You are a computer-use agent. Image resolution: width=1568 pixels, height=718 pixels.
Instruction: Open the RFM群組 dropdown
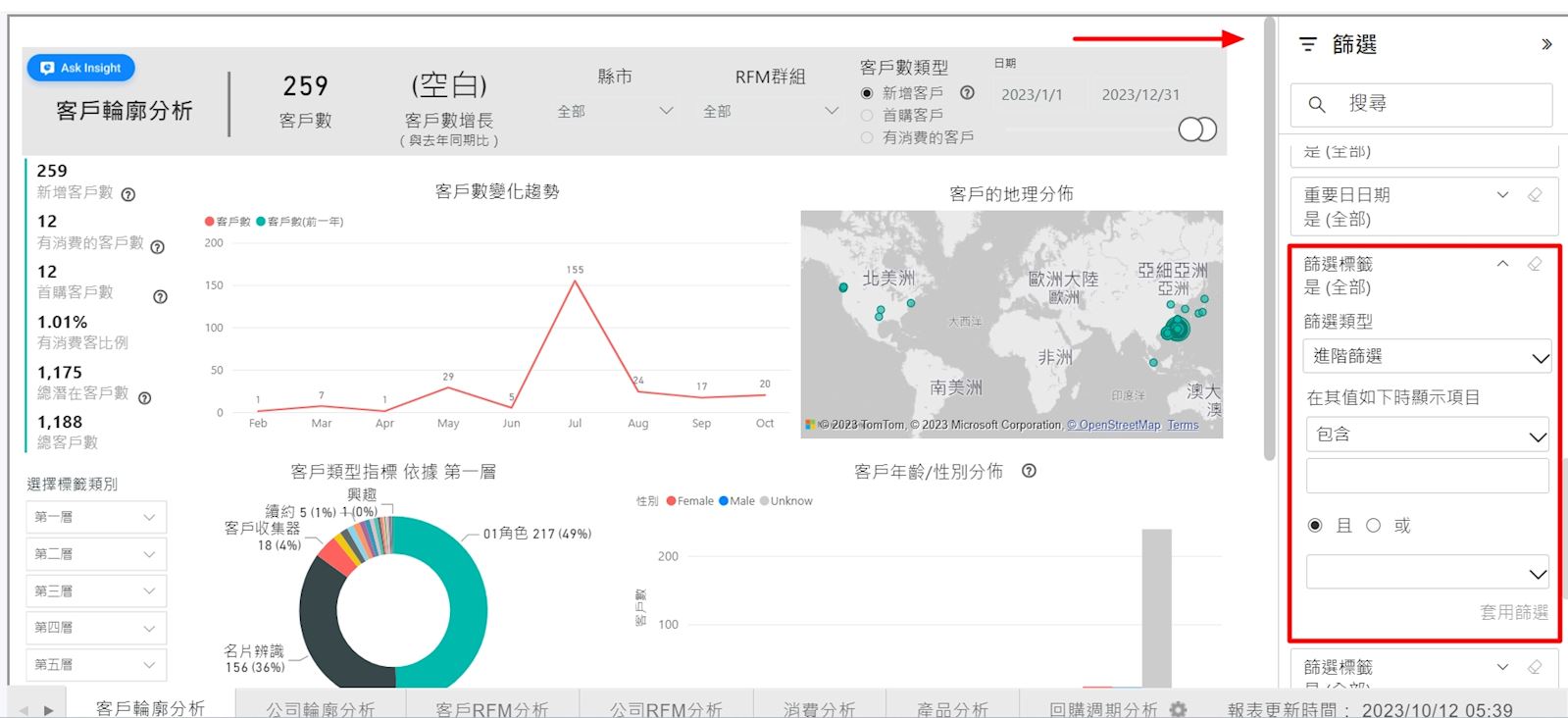click(x=770, y=112)
